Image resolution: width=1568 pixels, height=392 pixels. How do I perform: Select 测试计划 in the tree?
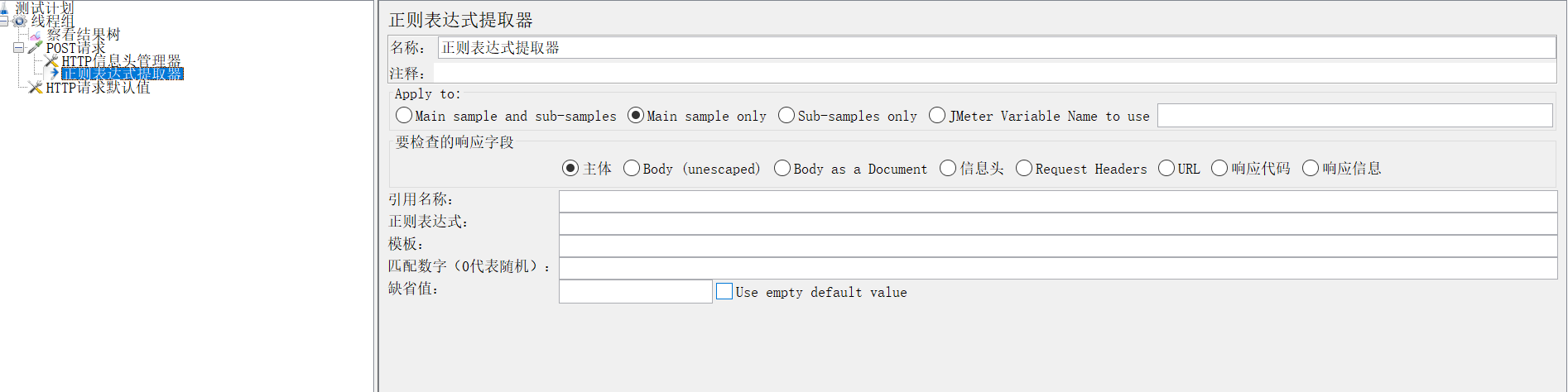click(44, 8)
